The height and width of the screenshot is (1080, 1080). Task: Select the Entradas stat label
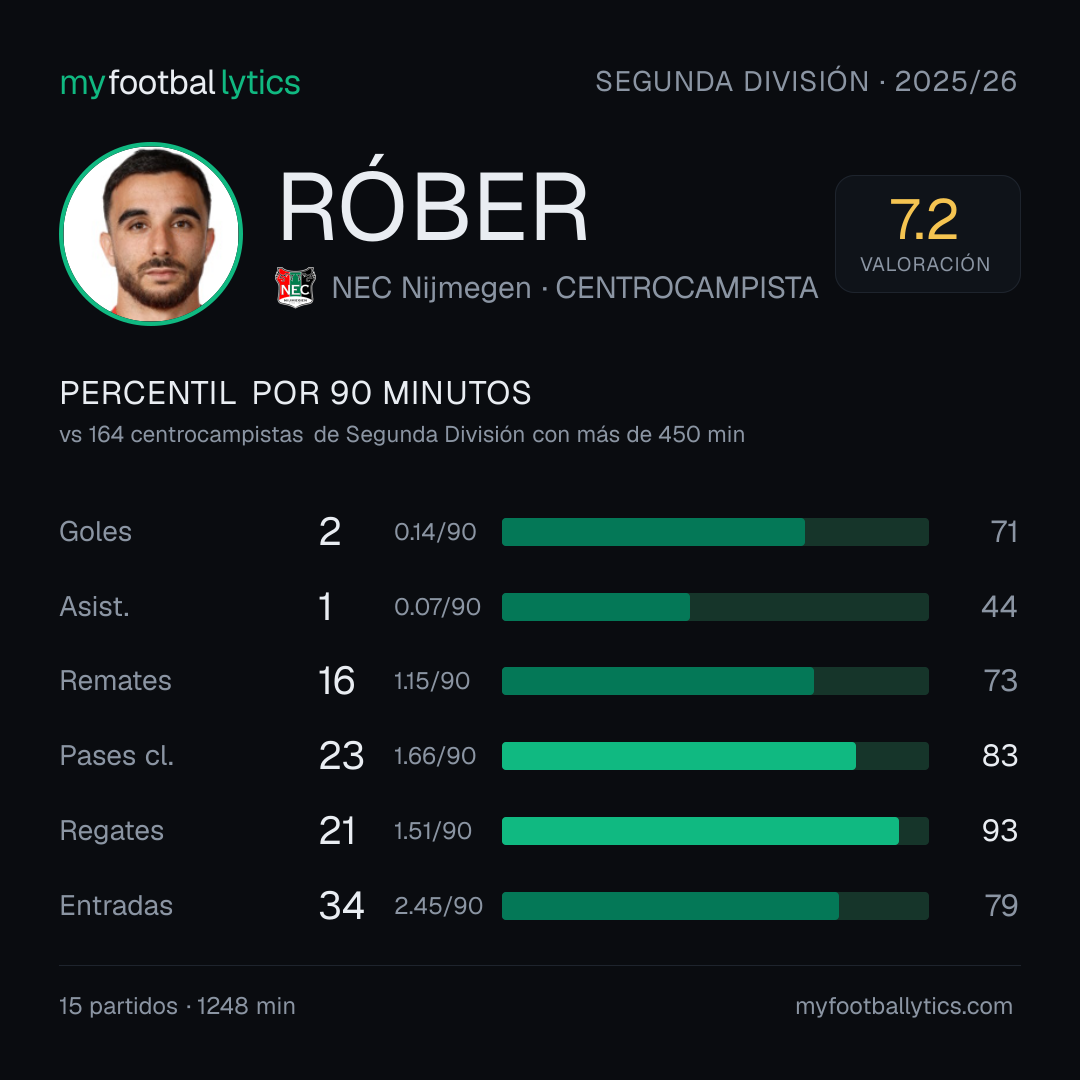(116, 906)
